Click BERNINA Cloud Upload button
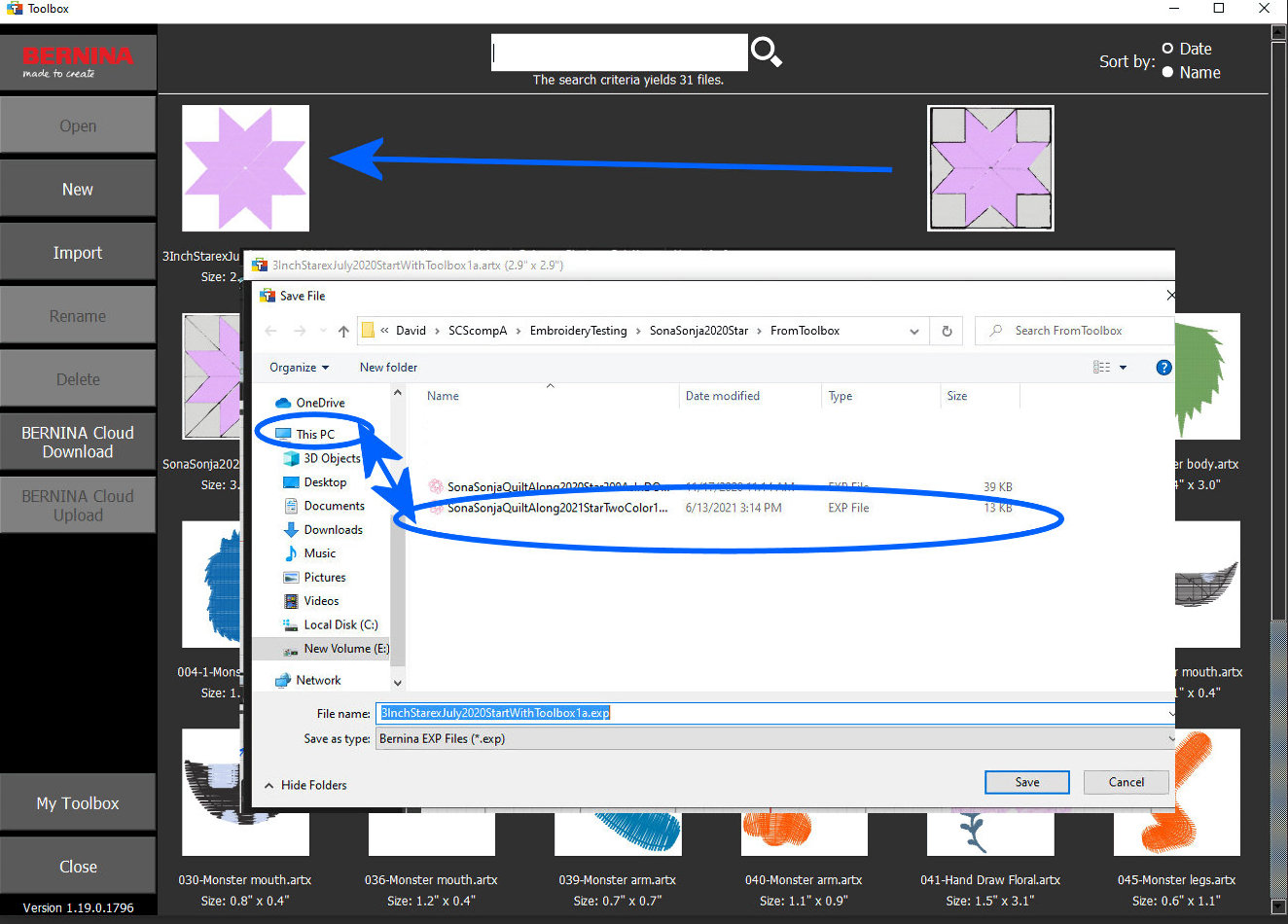The width and height of the screenshot is (1288, 924). (x=78, y=505)
